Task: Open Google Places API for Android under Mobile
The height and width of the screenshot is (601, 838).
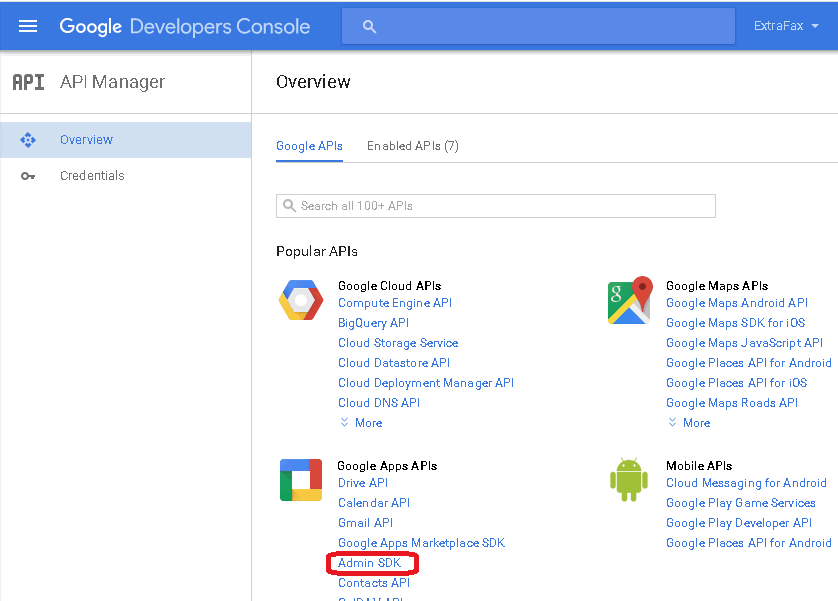Action: 749,543
